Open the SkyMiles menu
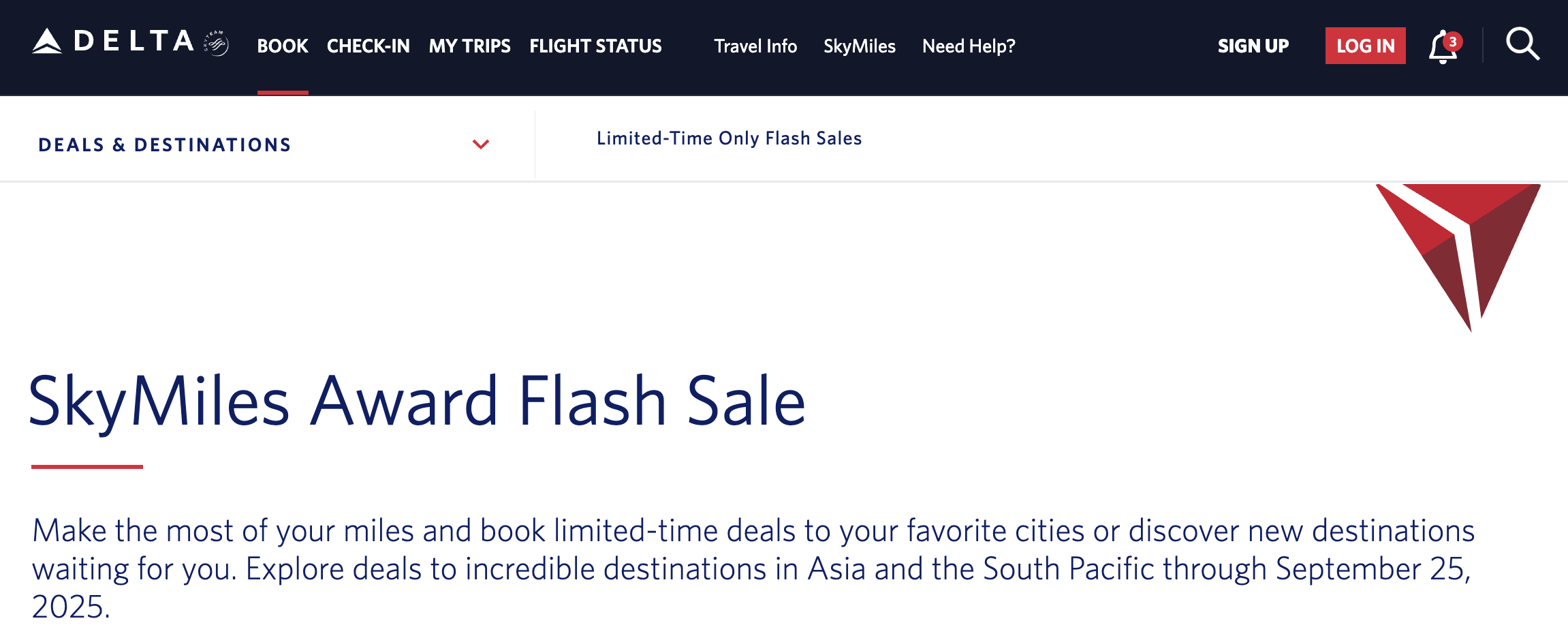Screen dimensions: 1568x638 click(x=860, y=46)
